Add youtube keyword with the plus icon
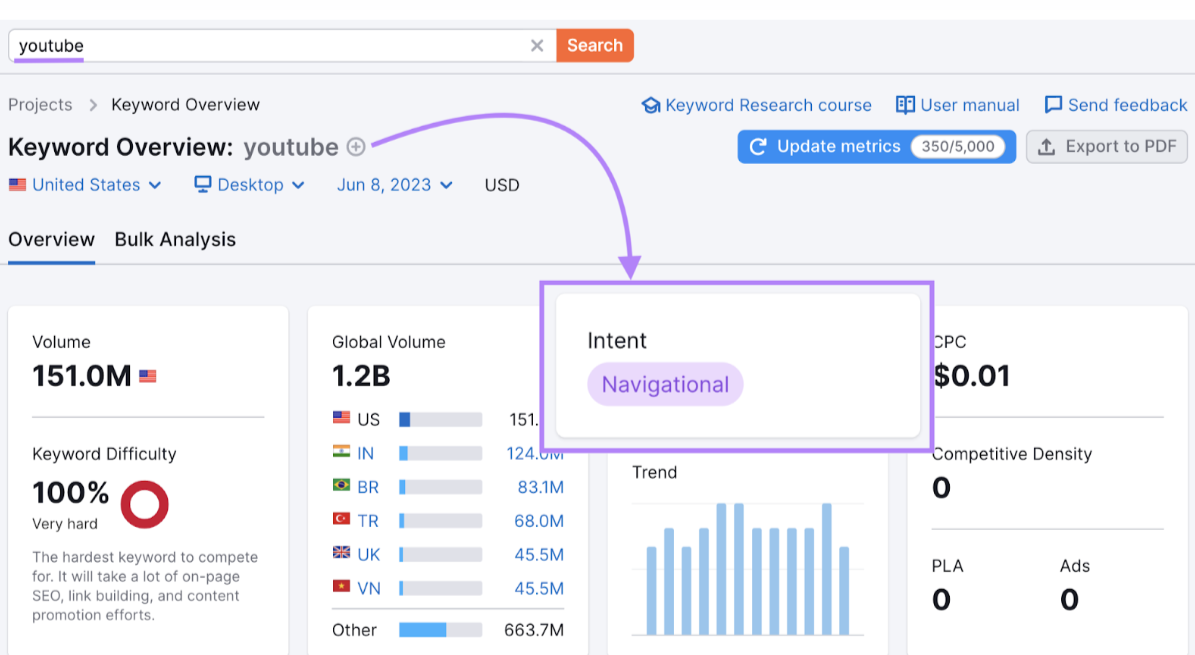The image size is (1195, 655). (x=356, y=146)
